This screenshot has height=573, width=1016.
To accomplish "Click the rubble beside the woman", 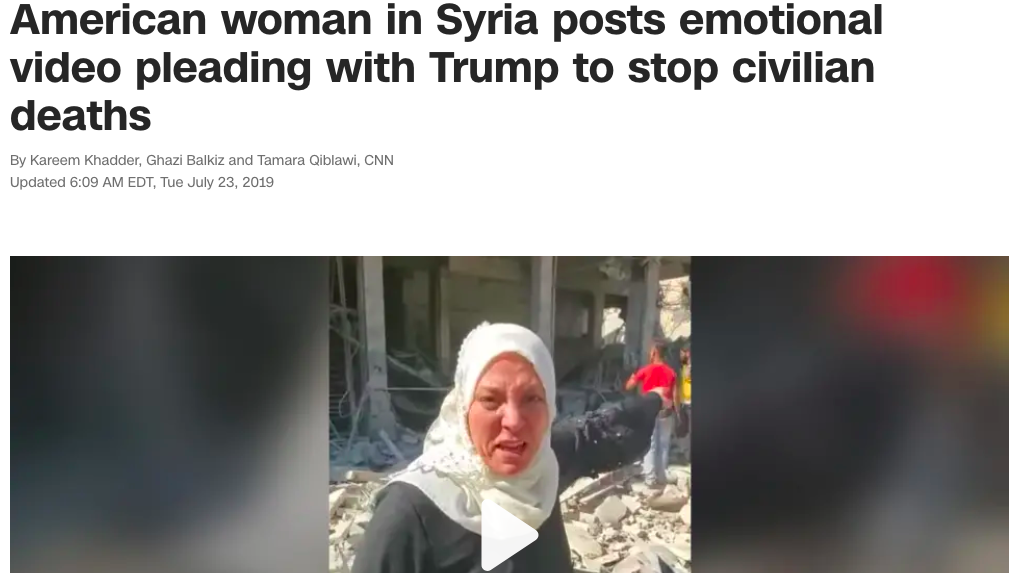I will pos(622,519).
